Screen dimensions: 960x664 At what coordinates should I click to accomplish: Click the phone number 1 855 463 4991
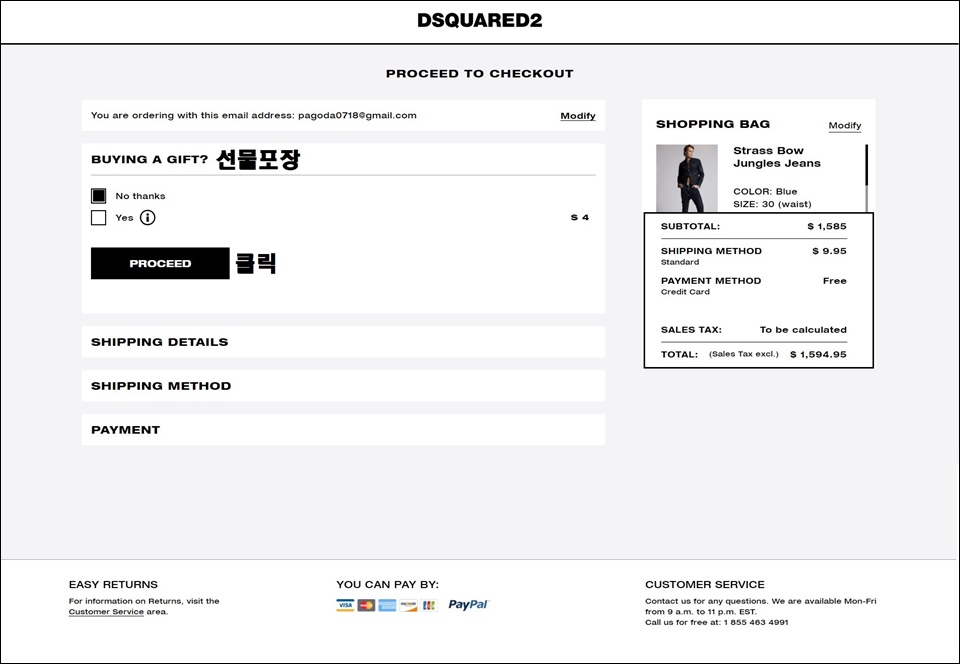click(x=756, y=622)
